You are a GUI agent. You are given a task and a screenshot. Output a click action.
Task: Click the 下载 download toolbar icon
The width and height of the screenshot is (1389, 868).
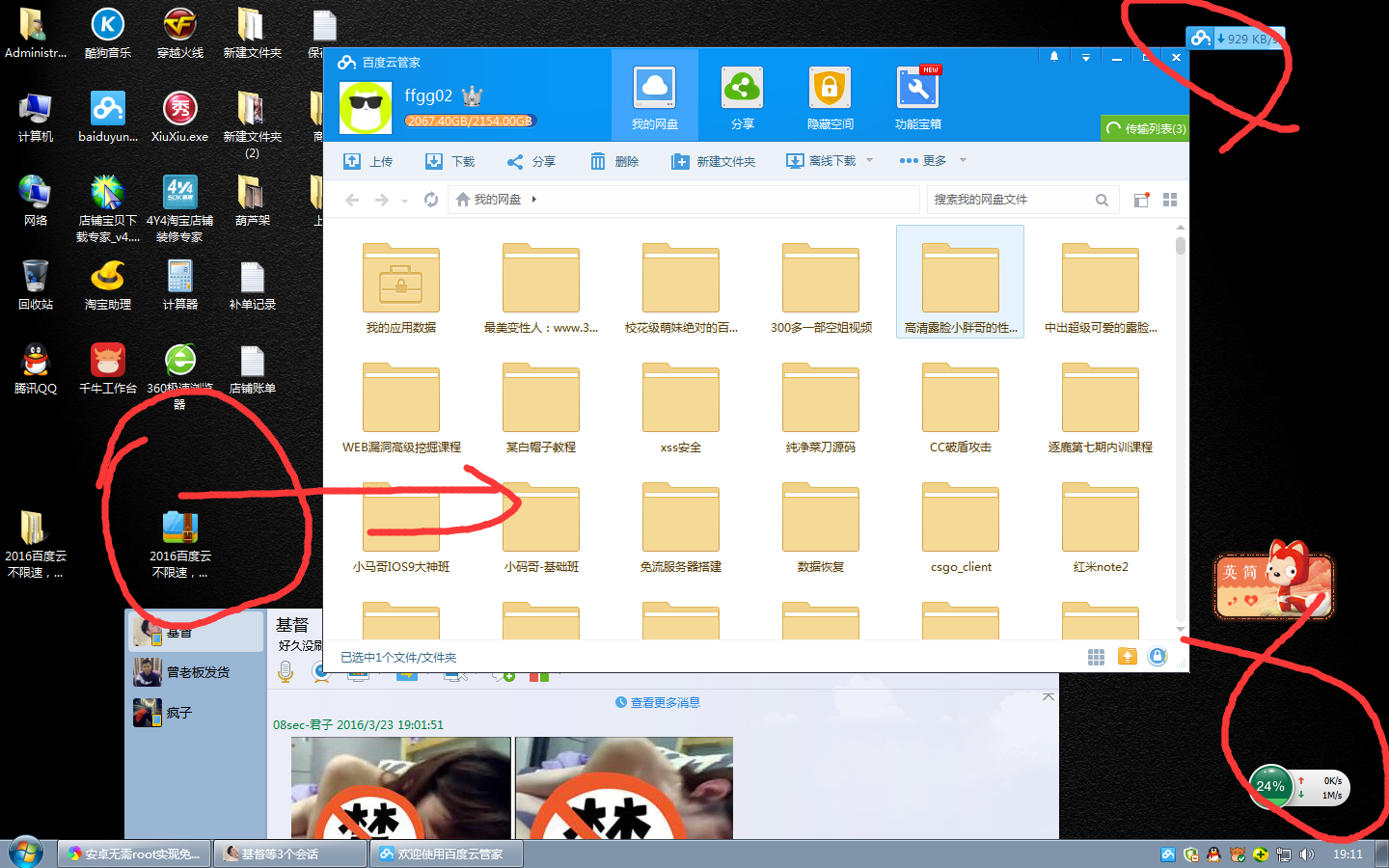pos(434,161)
